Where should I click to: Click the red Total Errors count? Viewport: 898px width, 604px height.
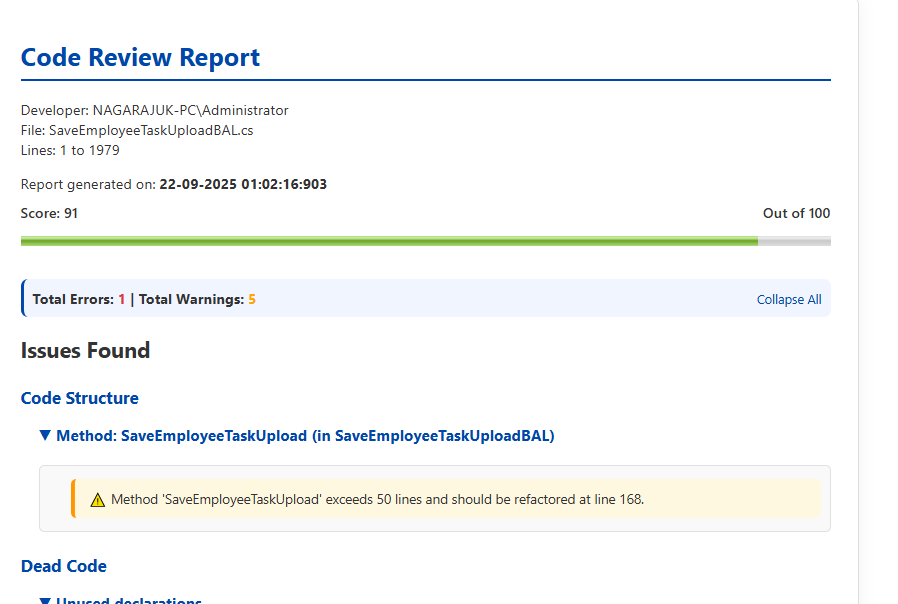(122, 299)
